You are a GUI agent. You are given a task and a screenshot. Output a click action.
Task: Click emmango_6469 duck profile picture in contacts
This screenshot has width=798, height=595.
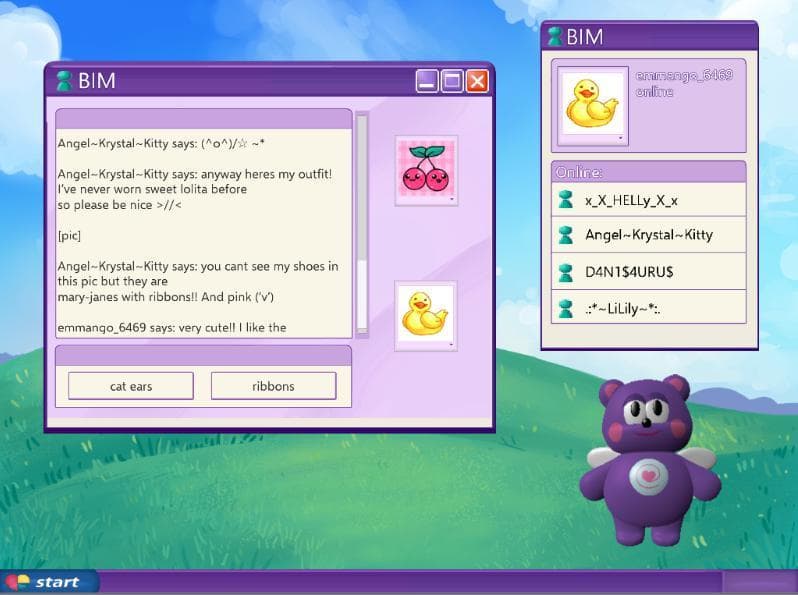(x=592, y=105)
